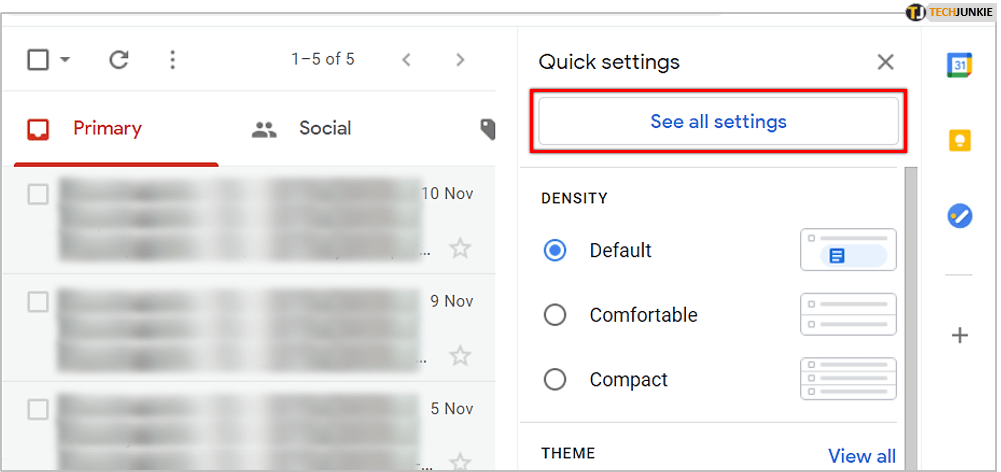This screenshot has width=1001, height=472.
Task: Open Google Calendar from side panel
Action: tap(960, 65)
